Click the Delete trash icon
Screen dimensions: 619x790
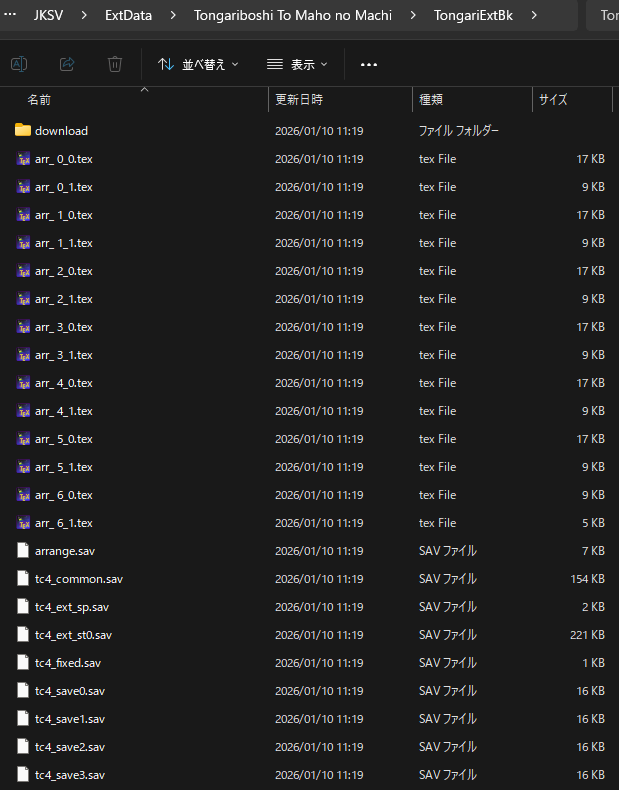[x=115, y=64]
